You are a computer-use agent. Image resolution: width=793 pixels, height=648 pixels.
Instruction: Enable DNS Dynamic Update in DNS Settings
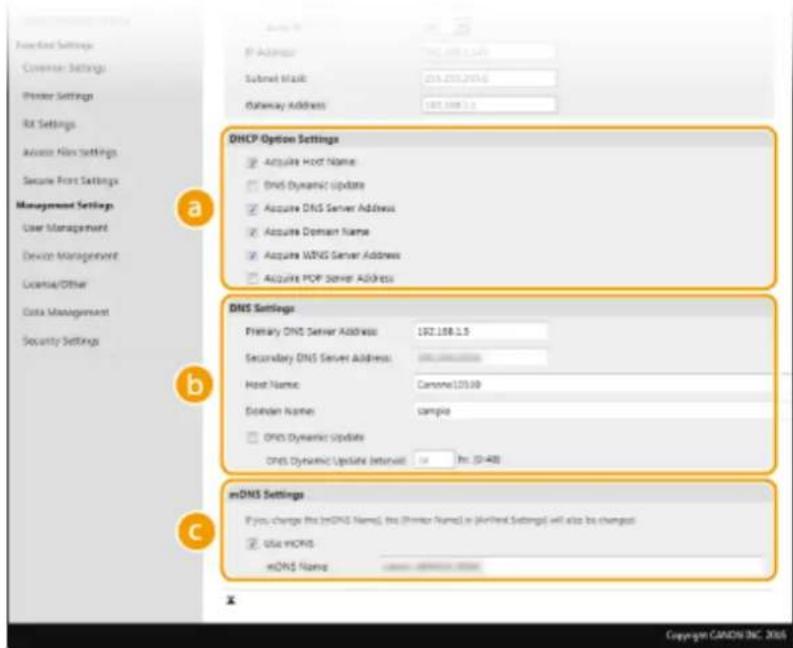tap(252, 438)
